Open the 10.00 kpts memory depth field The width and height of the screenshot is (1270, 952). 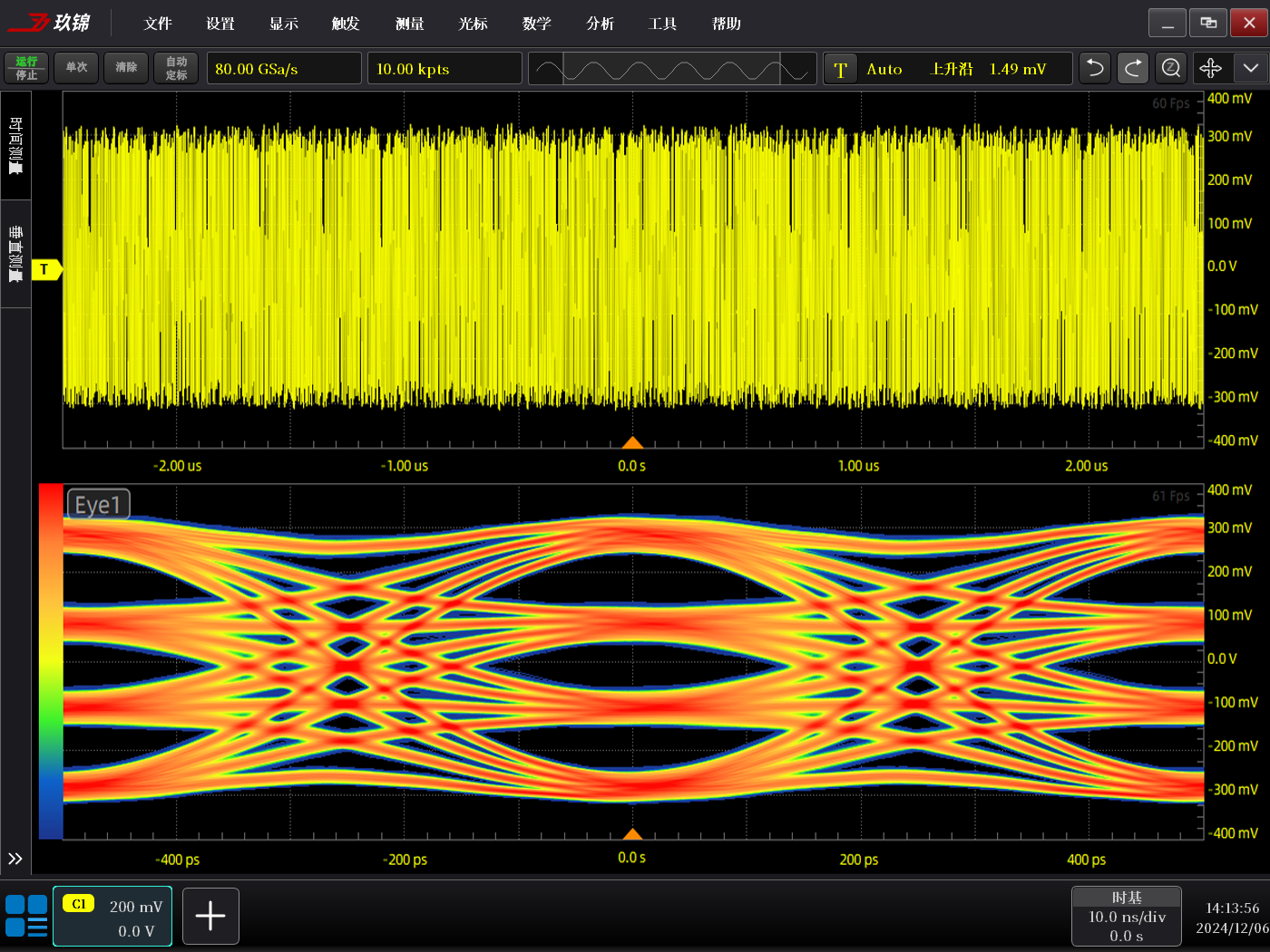click(444, 68)
